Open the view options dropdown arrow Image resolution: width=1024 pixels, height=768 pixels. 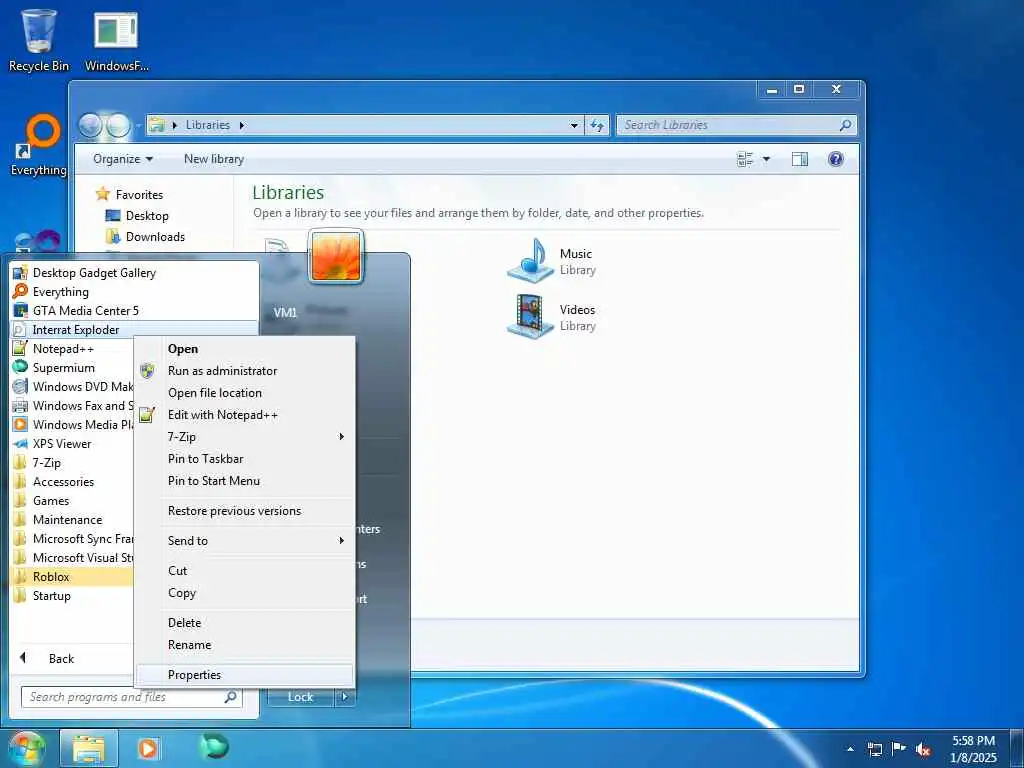(x=766, y=159)
